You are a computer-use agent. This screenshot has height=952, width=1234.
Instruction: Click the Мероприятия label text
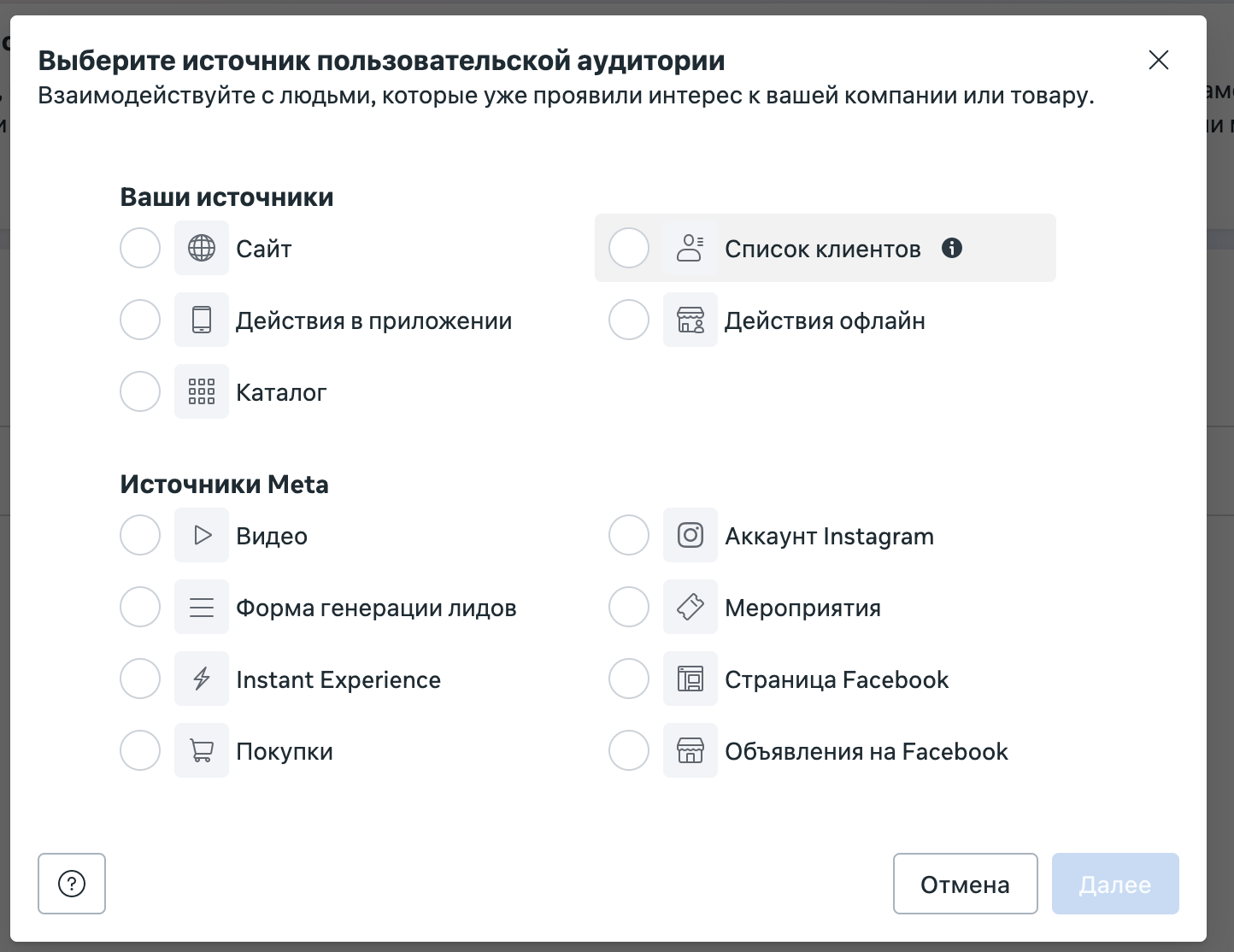pos(803,608)
